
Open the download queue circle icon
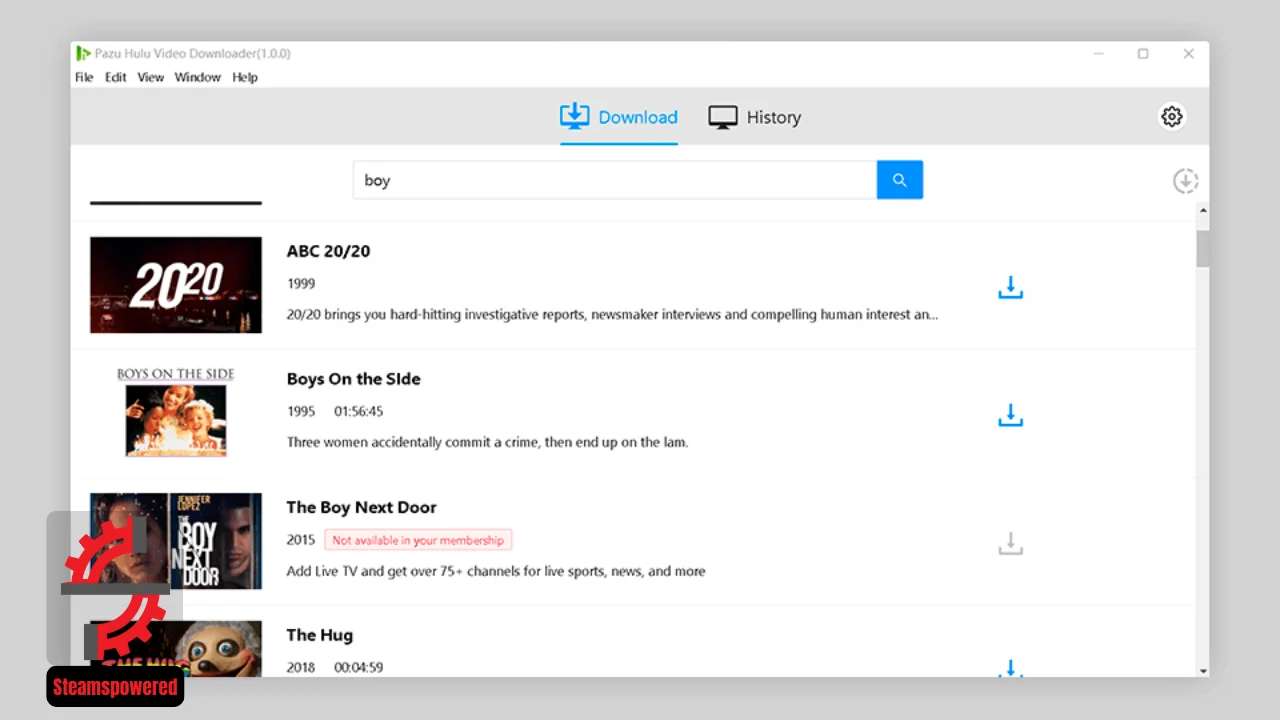tap(1186, 181)
